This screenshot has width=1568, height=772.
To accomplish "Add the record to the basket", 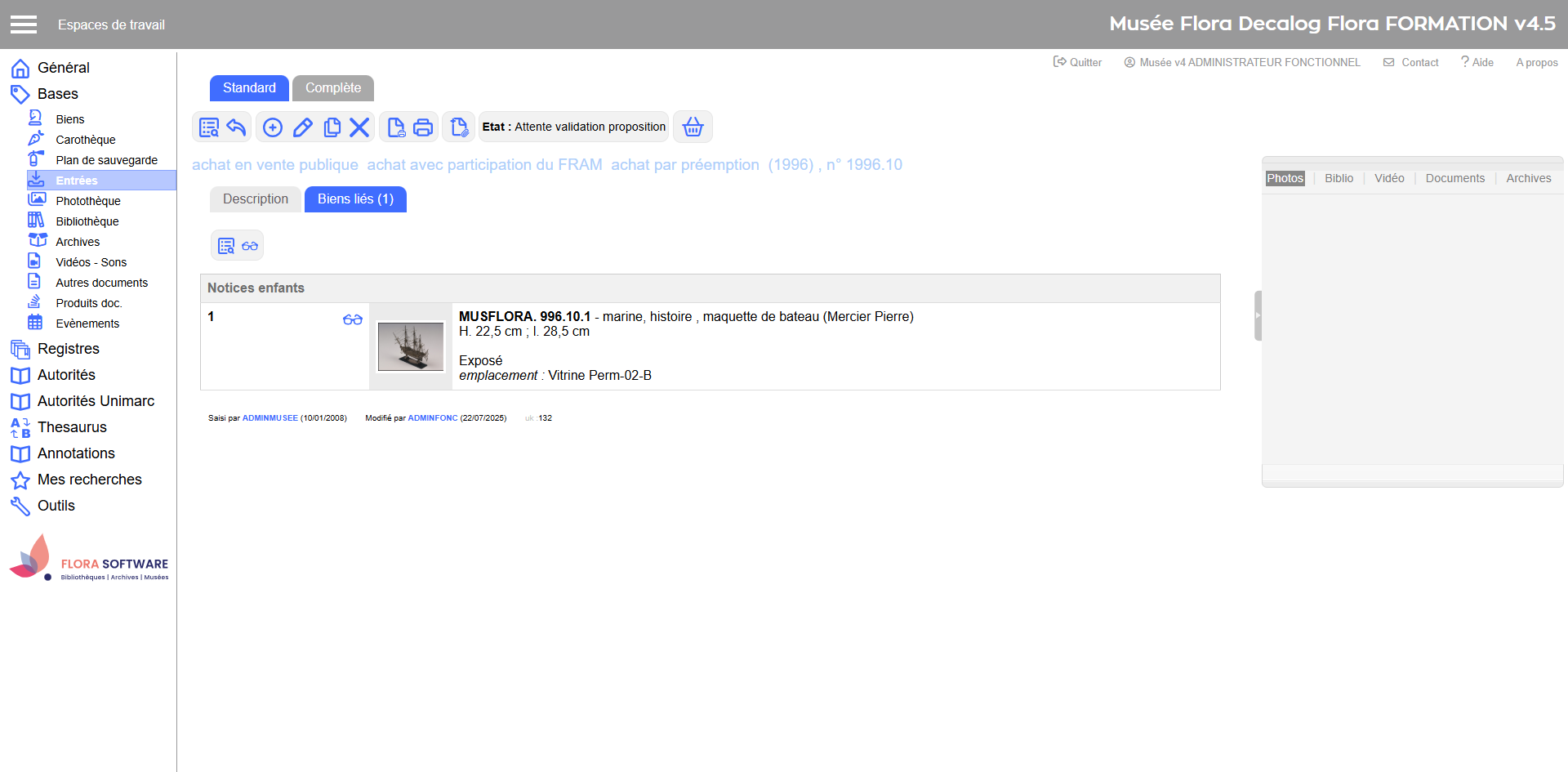I will pyautogui.click(x=693, y=127).
